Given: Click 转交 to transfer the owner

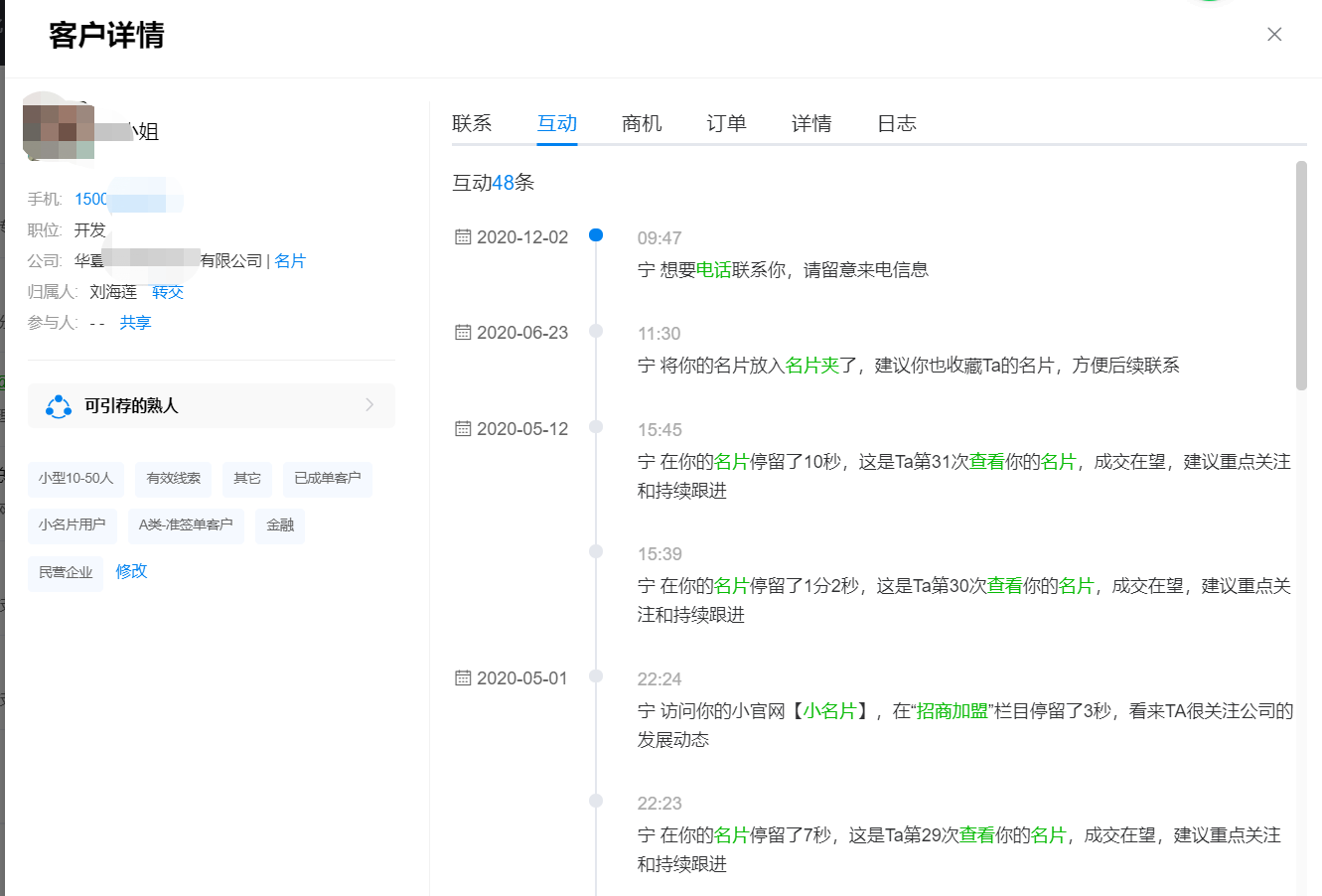Looking at the screenshot, I should (168, 292).
